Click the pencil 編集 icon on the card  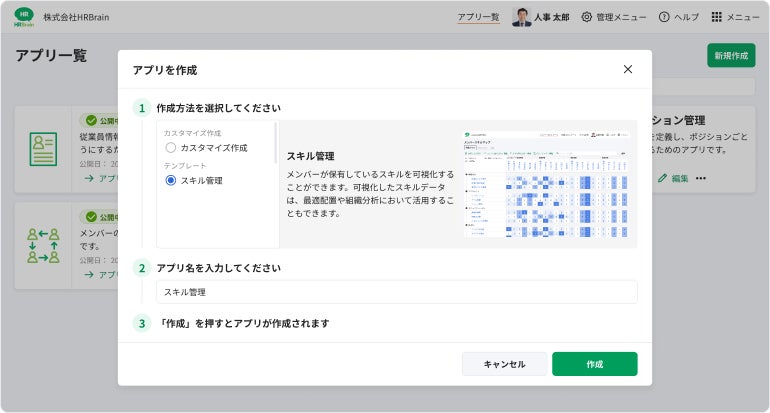[x=662, y=178]
